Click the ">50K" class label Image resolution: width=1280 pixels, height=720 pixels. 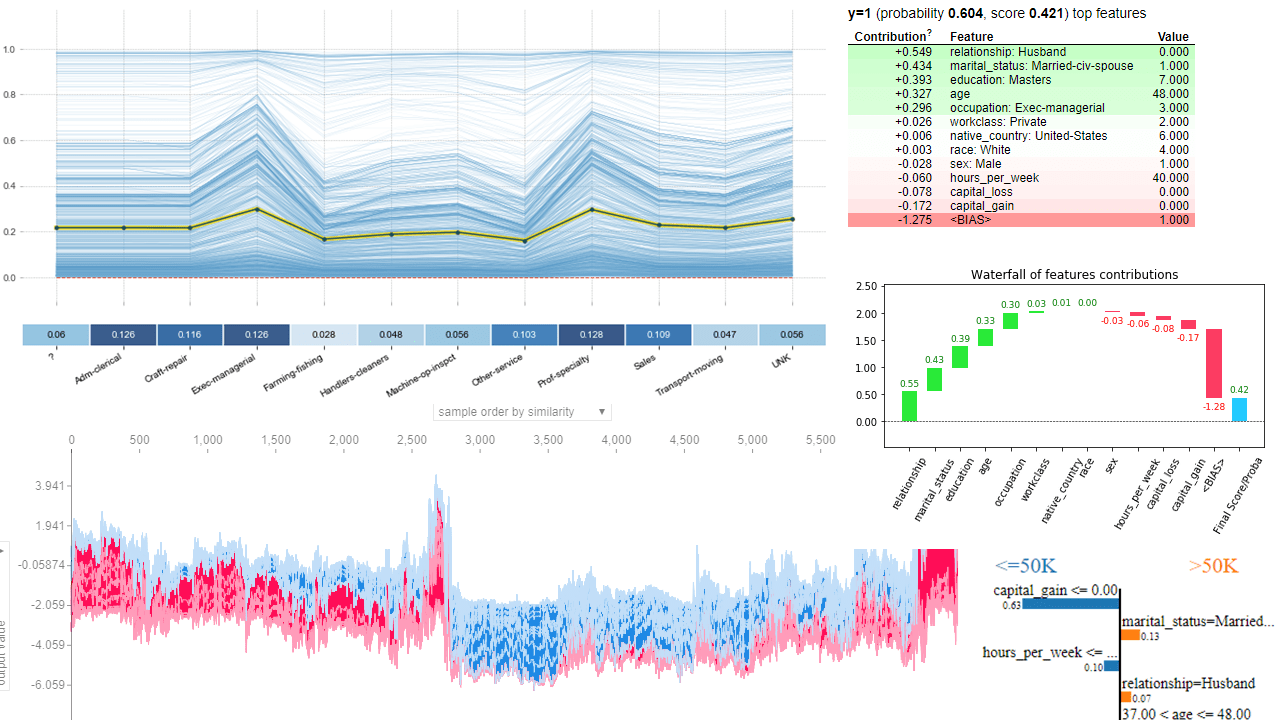coord(1213,566)
